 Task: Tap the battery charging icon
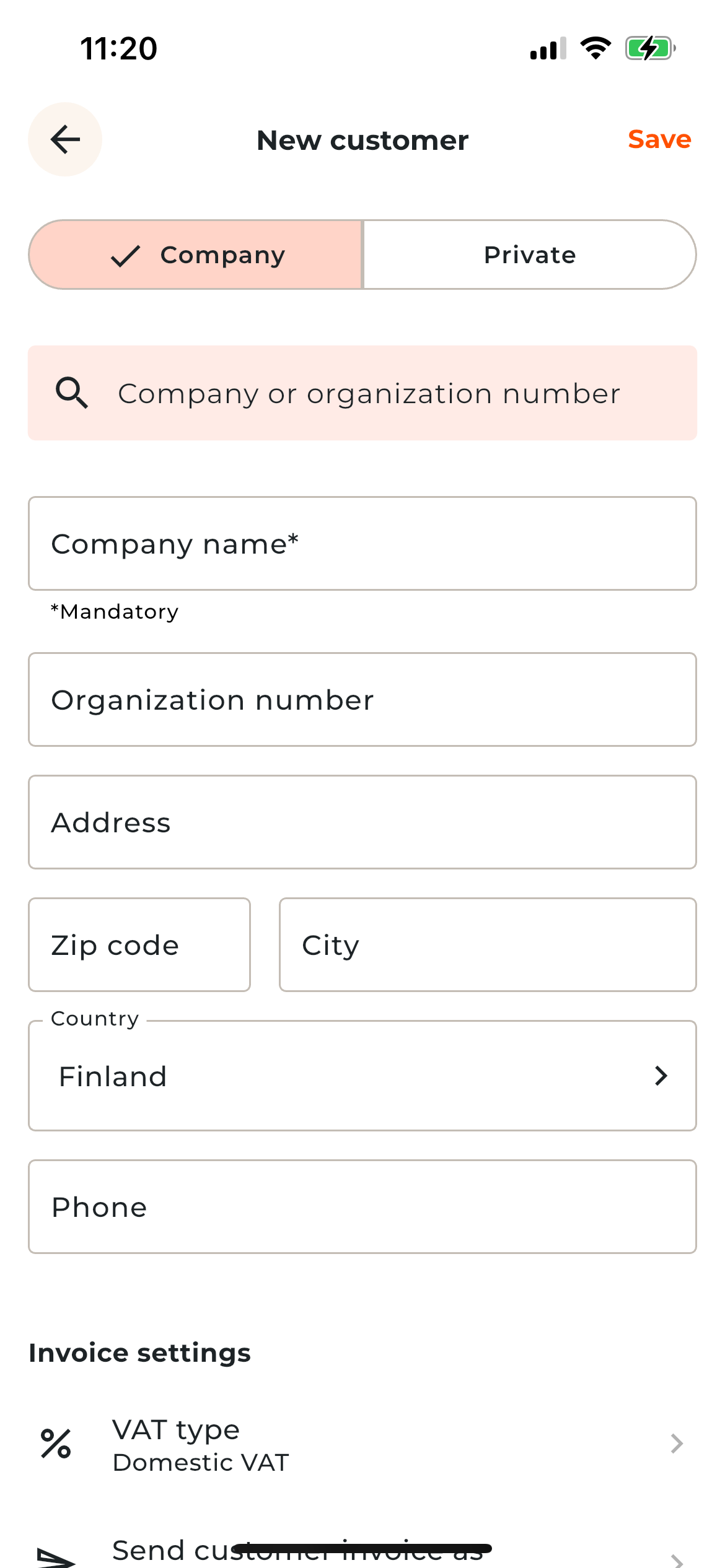point(649,48)
